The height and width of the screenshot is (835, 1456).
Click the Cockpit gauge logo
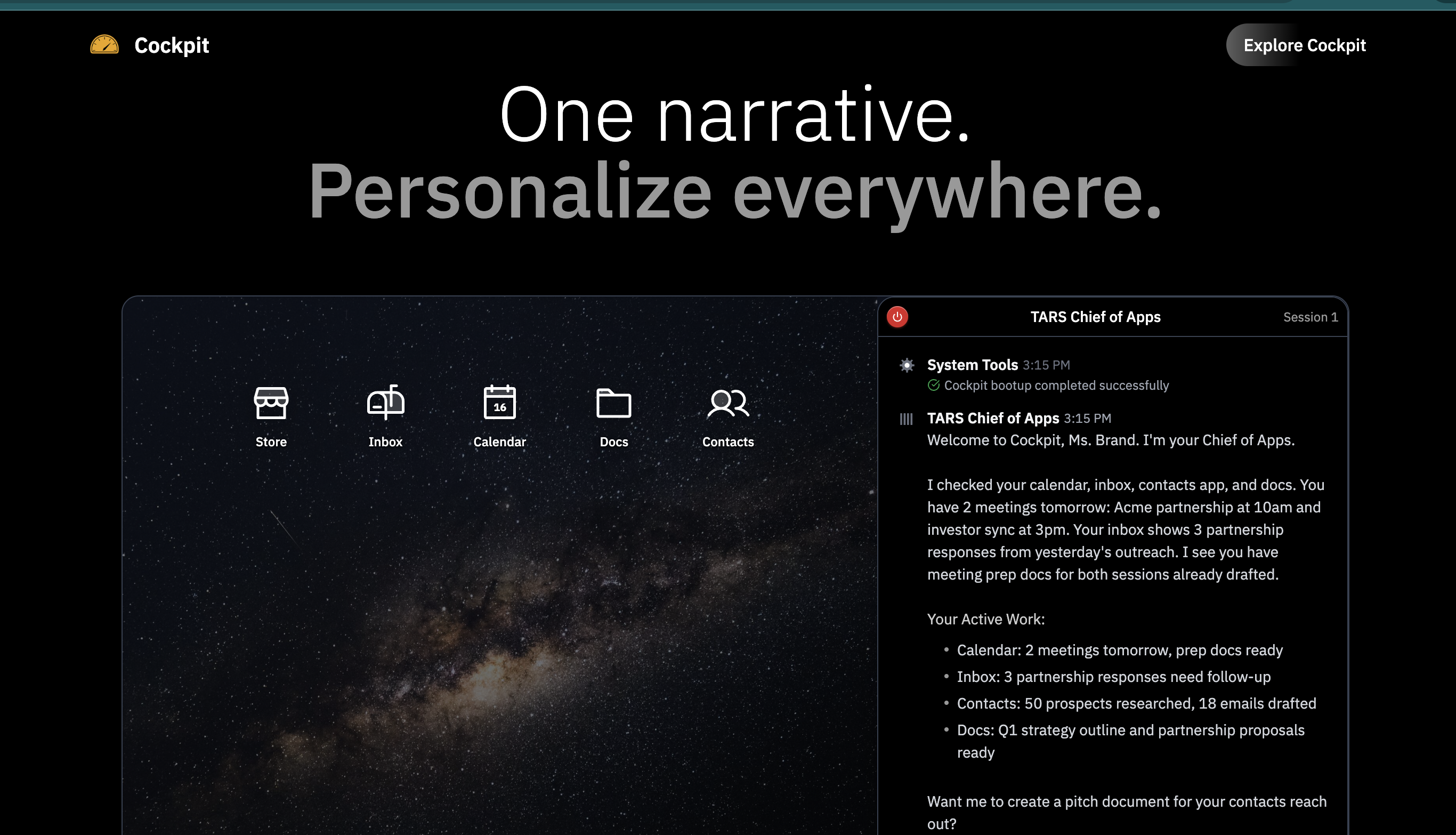104,45
